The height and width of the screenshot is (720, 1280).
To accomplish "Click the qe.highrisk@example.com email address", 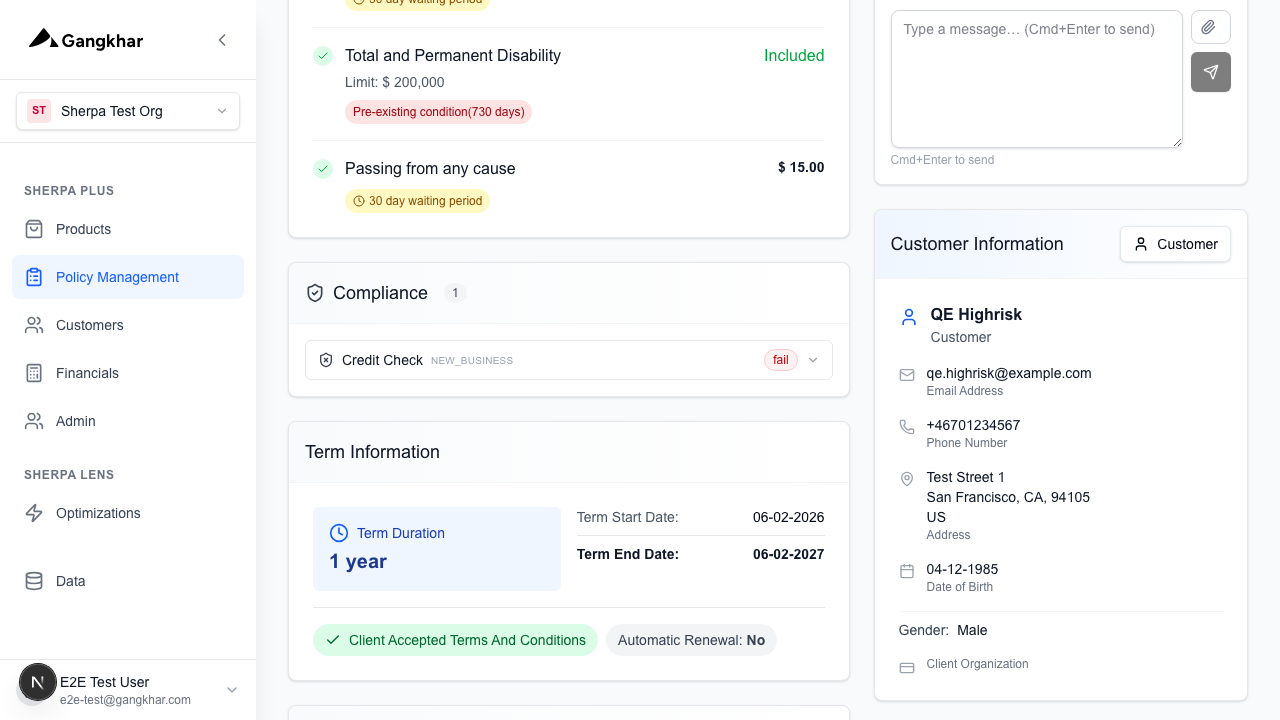I will [1009, 373].
